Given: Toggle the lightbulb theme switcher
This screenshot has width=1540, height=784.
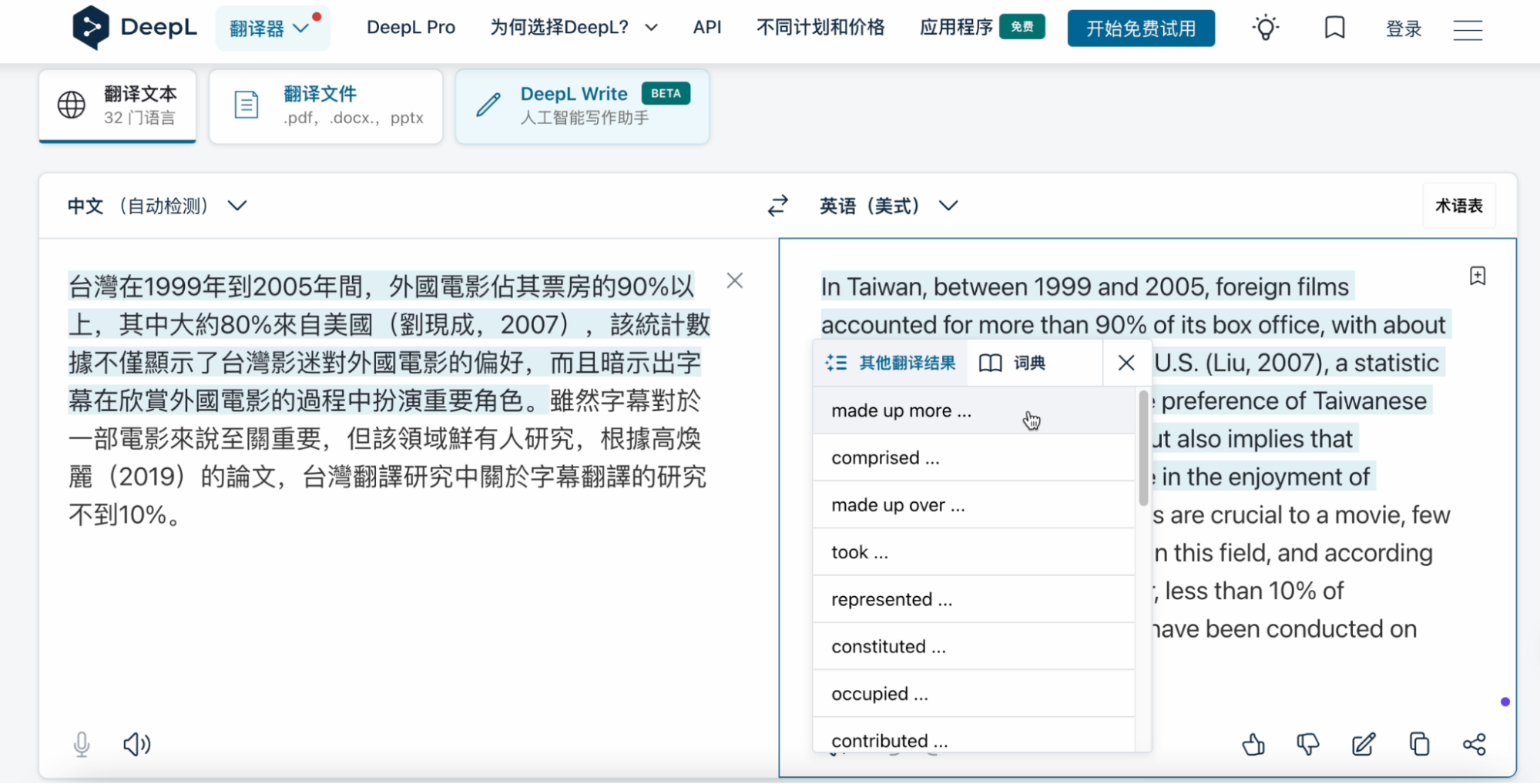Looking at the screenshot, I should point(1264,28).
